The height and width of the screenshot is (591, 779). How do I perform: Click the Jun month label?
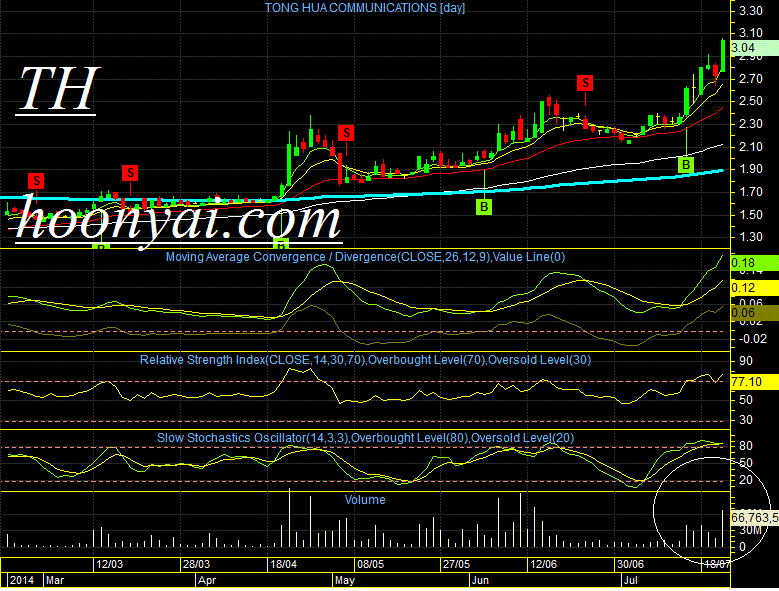480,581
